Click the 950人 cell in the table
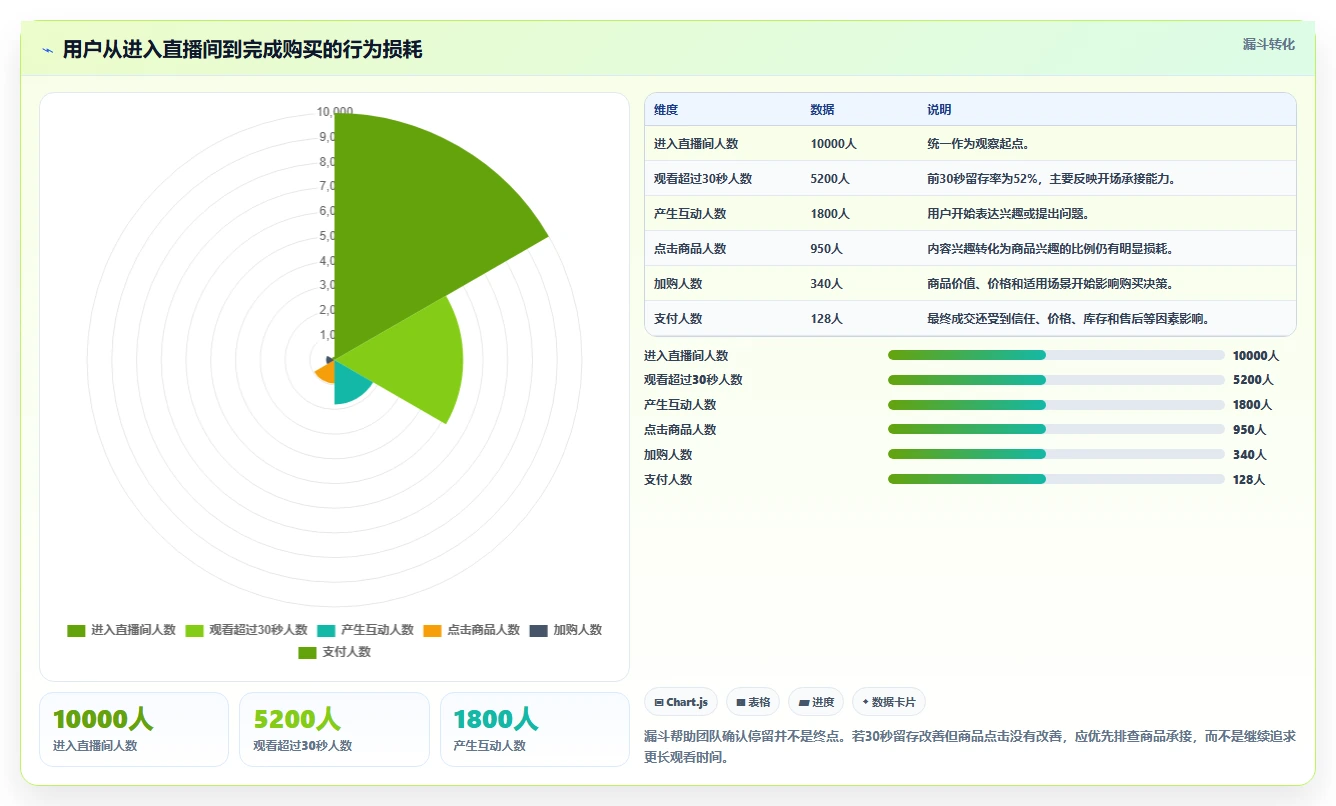The height and width of the screenshot is (806, 1336). tap(826, 249)
